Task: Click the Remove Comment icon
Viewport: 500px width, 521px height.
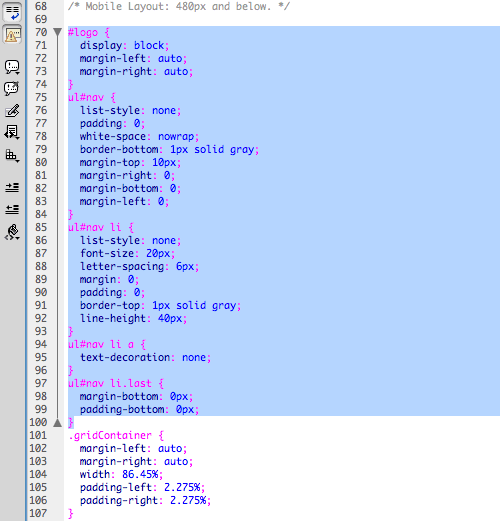Action: pos(12,88)
